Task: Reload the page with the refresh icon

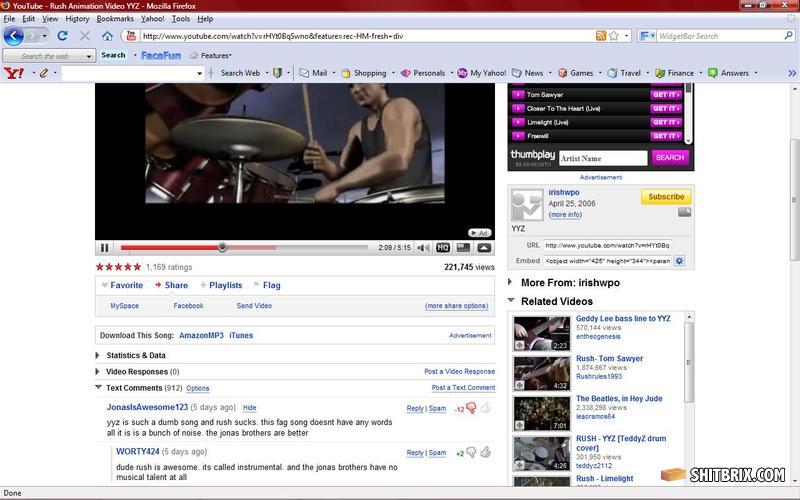Action: (x=62, y=36)
